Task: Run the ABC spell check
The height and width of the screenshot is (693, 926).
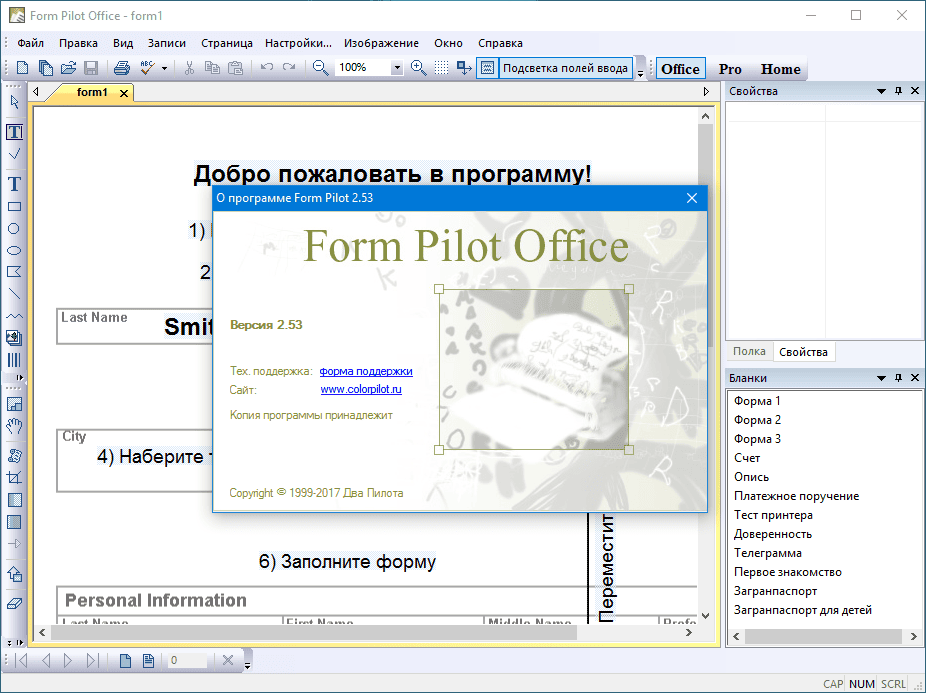Action: [x=147, y=68]
